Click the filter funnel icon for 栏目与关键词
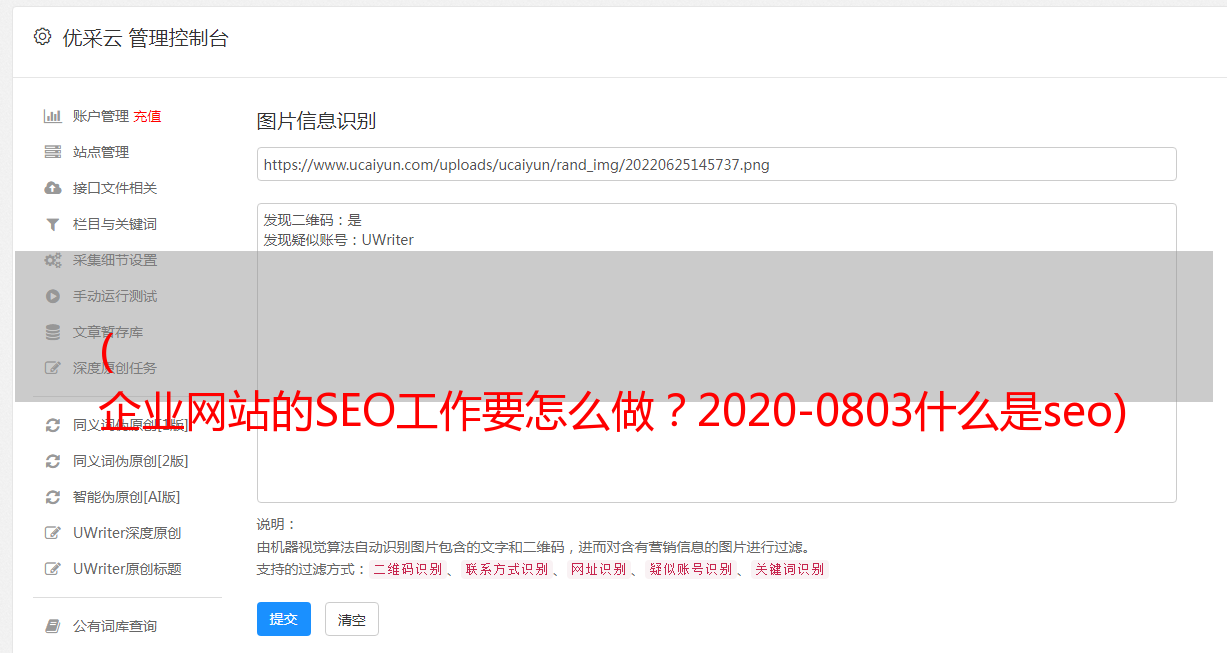Viewport: 1227px width, 653px height. [53, 224]
